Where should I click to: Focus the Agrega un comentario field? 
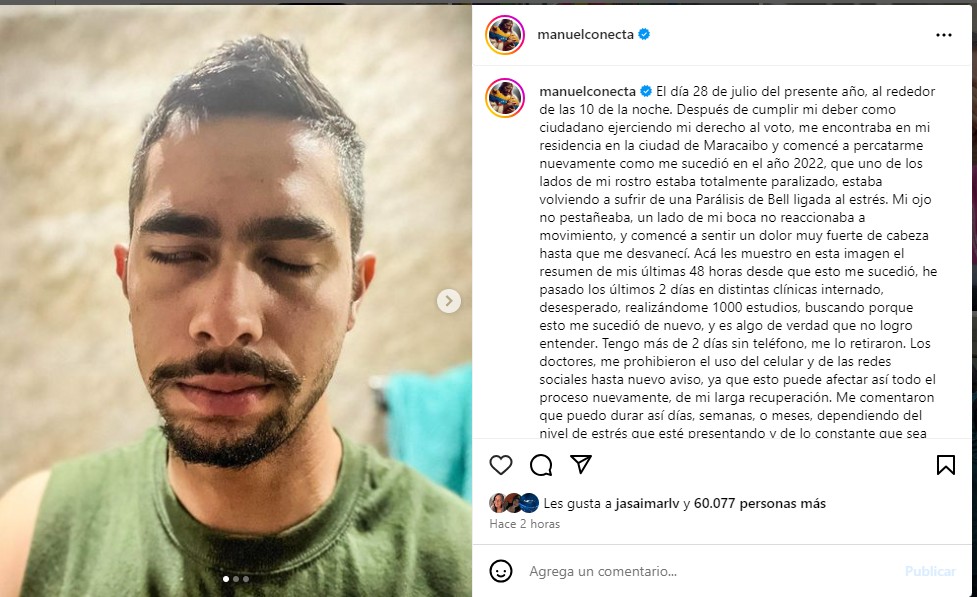point(710,571)
